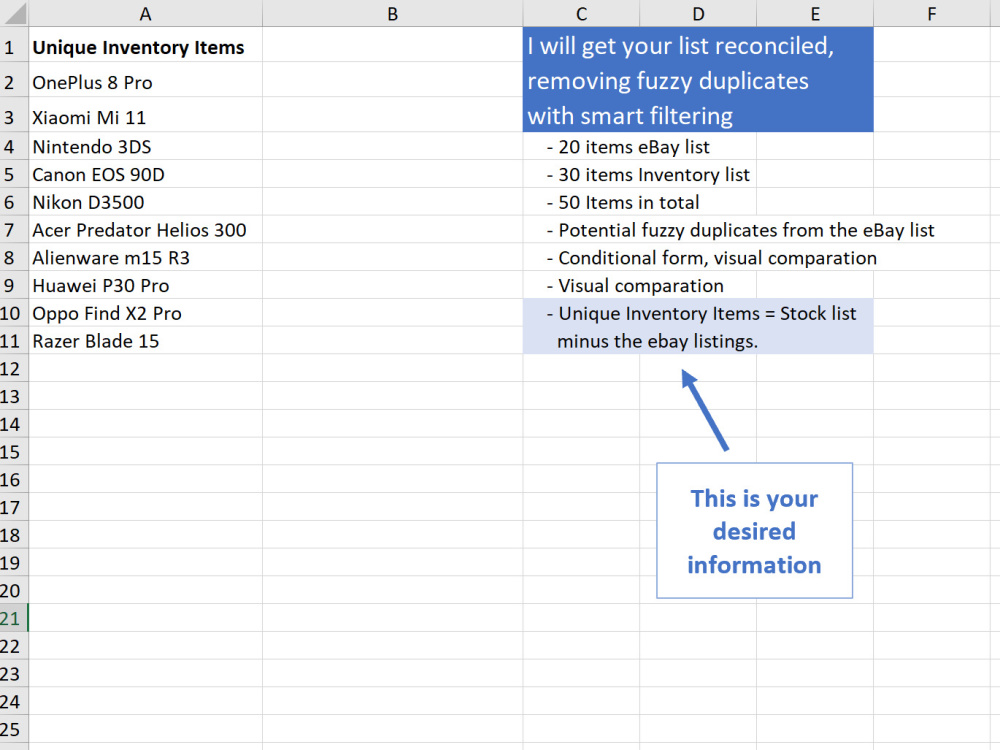Select the 'Xiaomi Mi 11' cell
The image size is (1000, 750).
click(145, 117)
